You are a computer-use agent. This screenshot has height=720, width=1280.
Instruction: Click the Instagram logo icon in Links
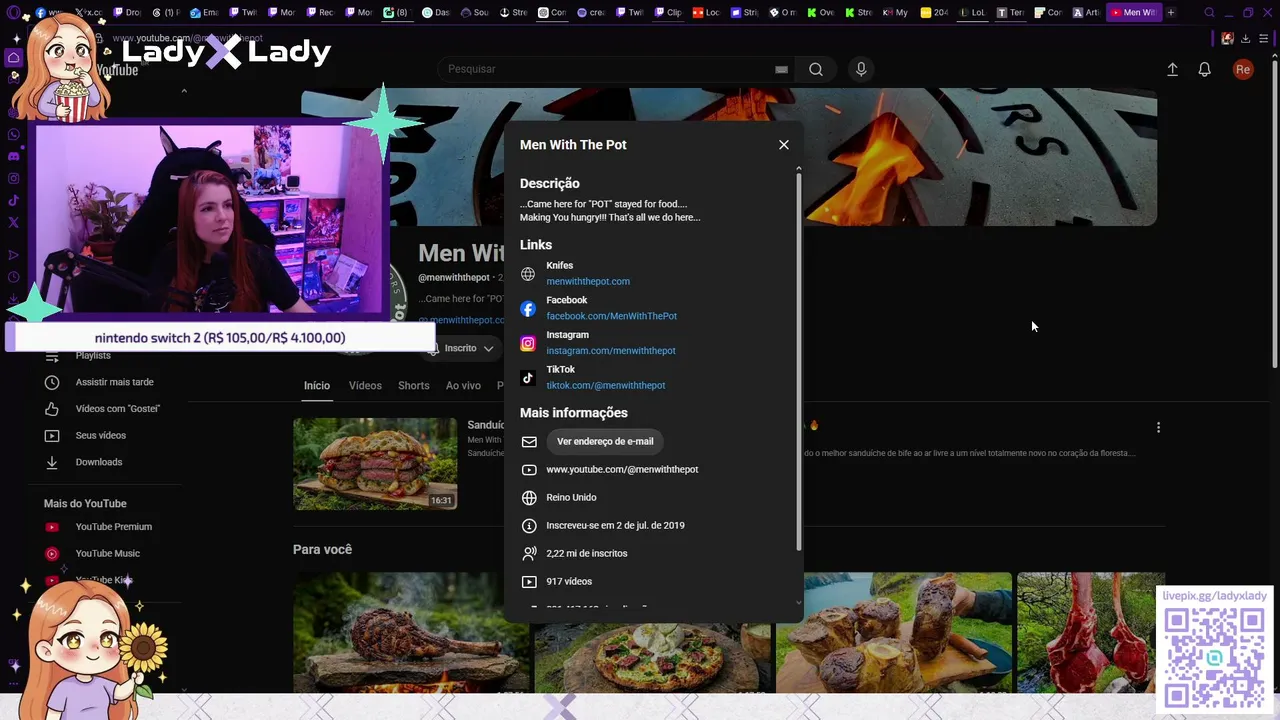coord(528,343)
